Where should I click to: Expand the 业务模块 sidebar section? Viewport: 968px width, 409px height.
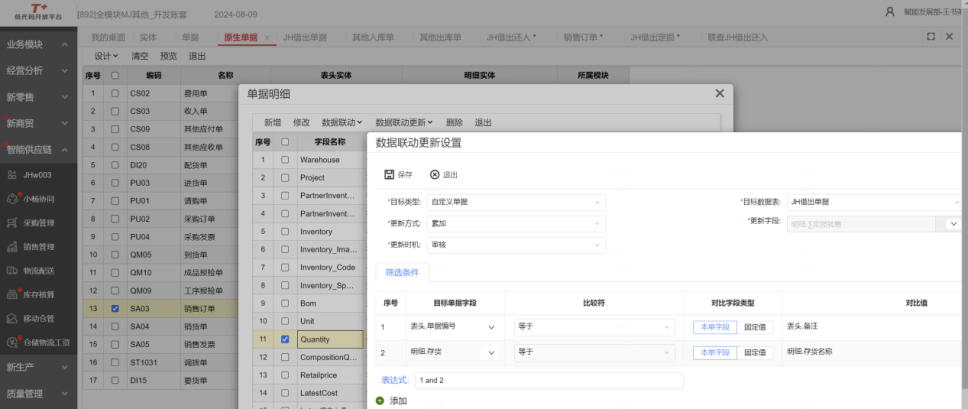pyautogui.click(x=38, y=44)
